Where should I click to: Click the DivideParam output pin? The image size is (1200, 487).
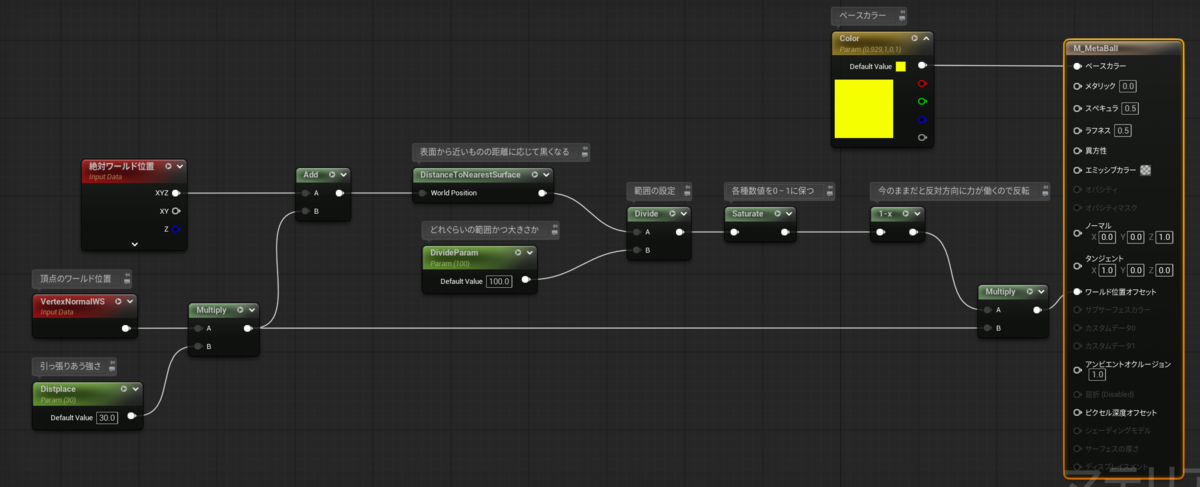pos(527,281)
